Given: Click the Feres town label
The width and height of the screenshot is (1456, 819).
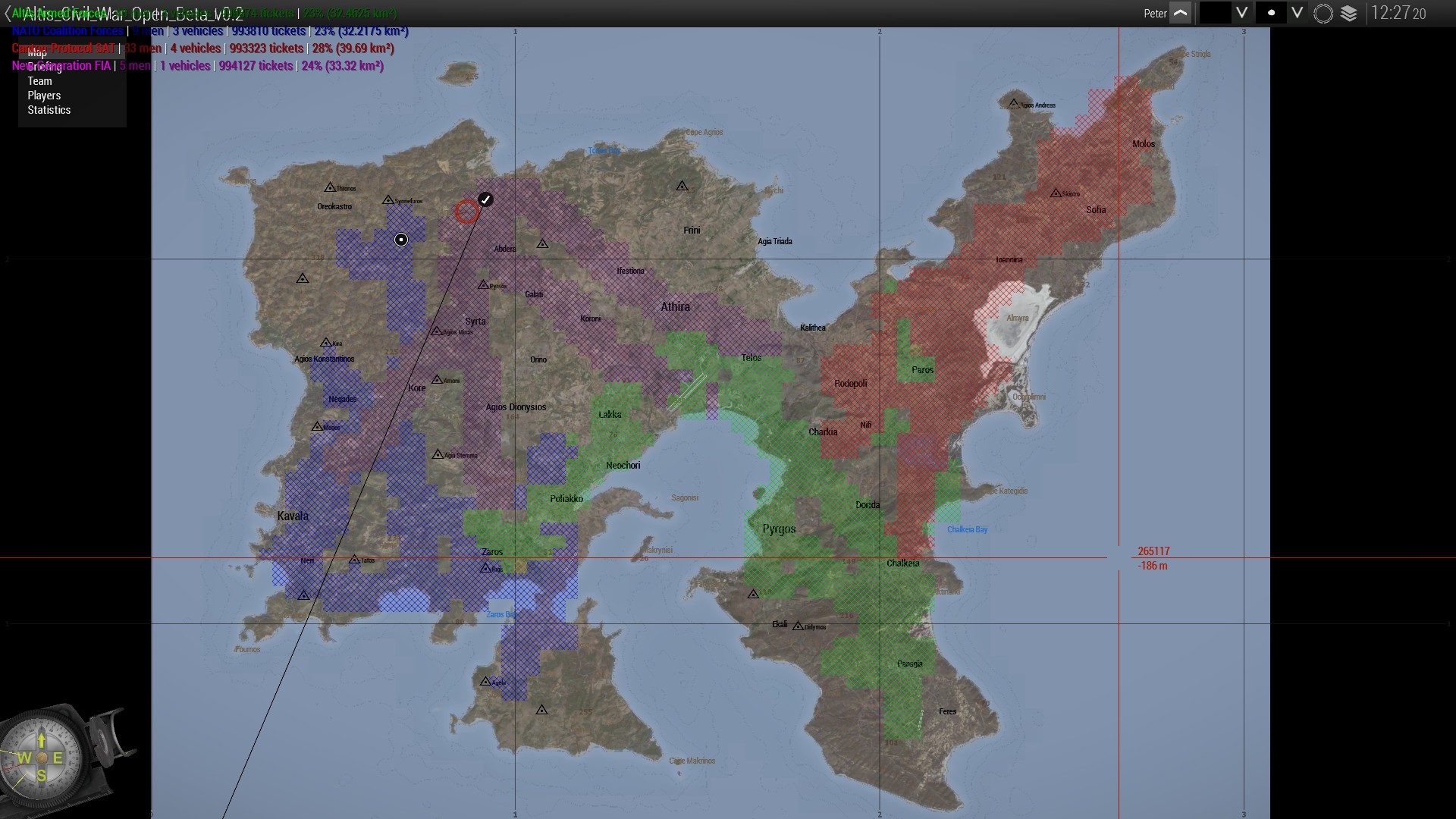Looking at the screenshot, I should [x=947, y=711].
